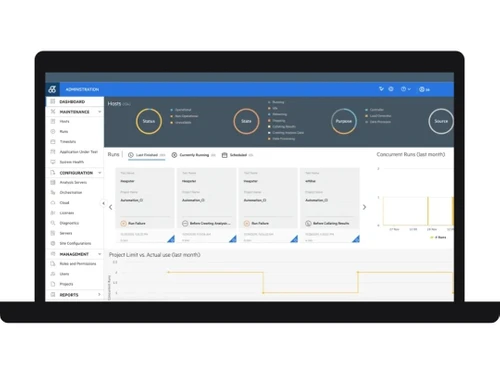Click the Projects document icon
The width and height of the screenshot is (500, 375).
[53, 284]
